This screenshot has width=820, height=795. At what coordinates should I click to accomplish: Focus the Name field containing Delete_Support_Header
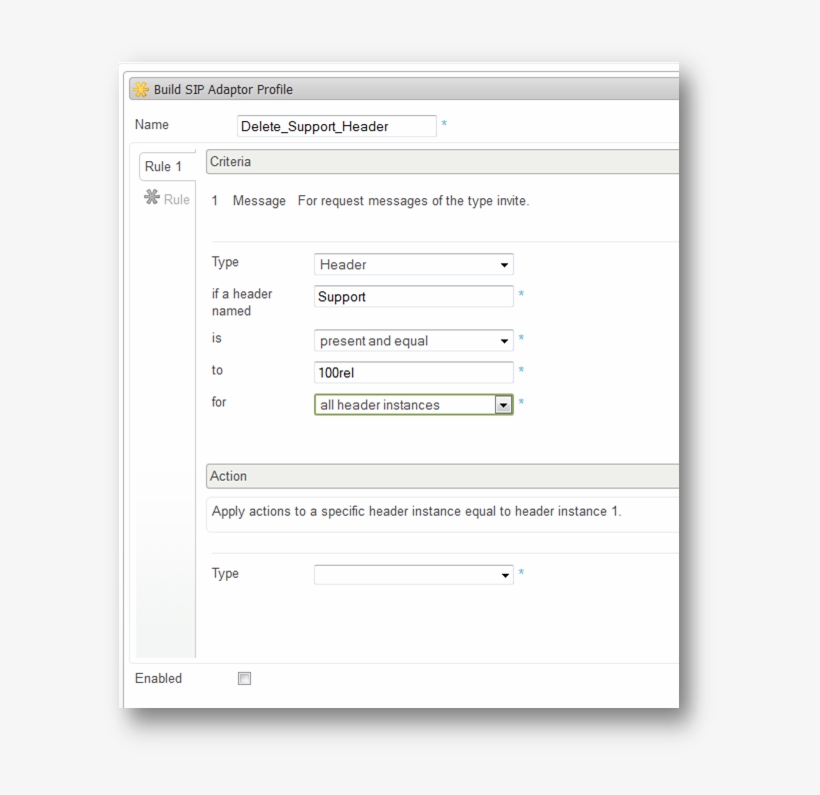336,126
